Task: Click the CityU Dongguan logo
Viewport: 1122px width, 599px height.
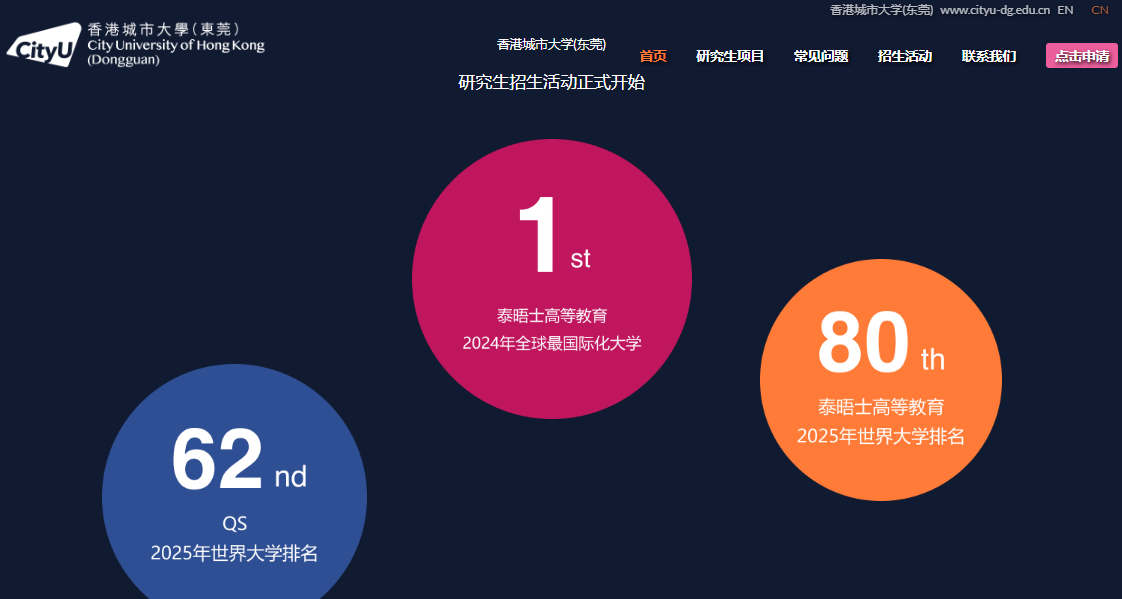Action: [x=135, y=44]
